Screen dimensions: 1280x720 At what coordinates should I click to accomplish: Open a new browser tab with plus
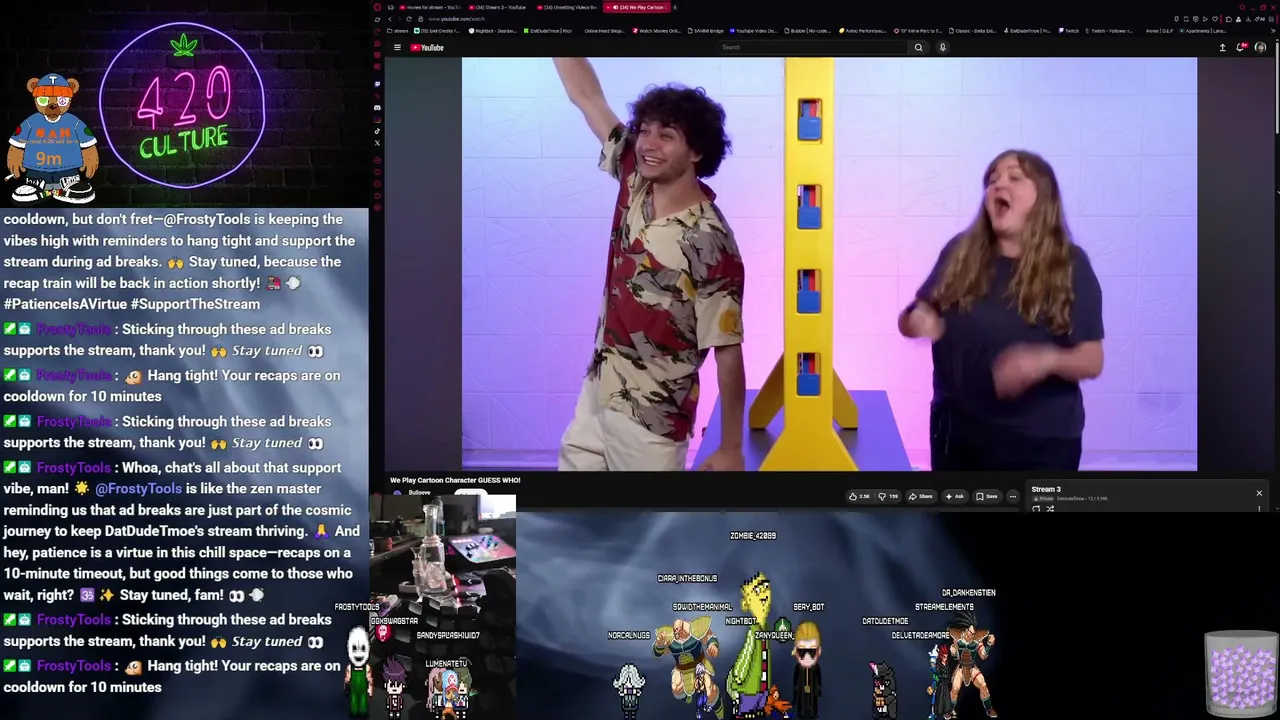675,7
